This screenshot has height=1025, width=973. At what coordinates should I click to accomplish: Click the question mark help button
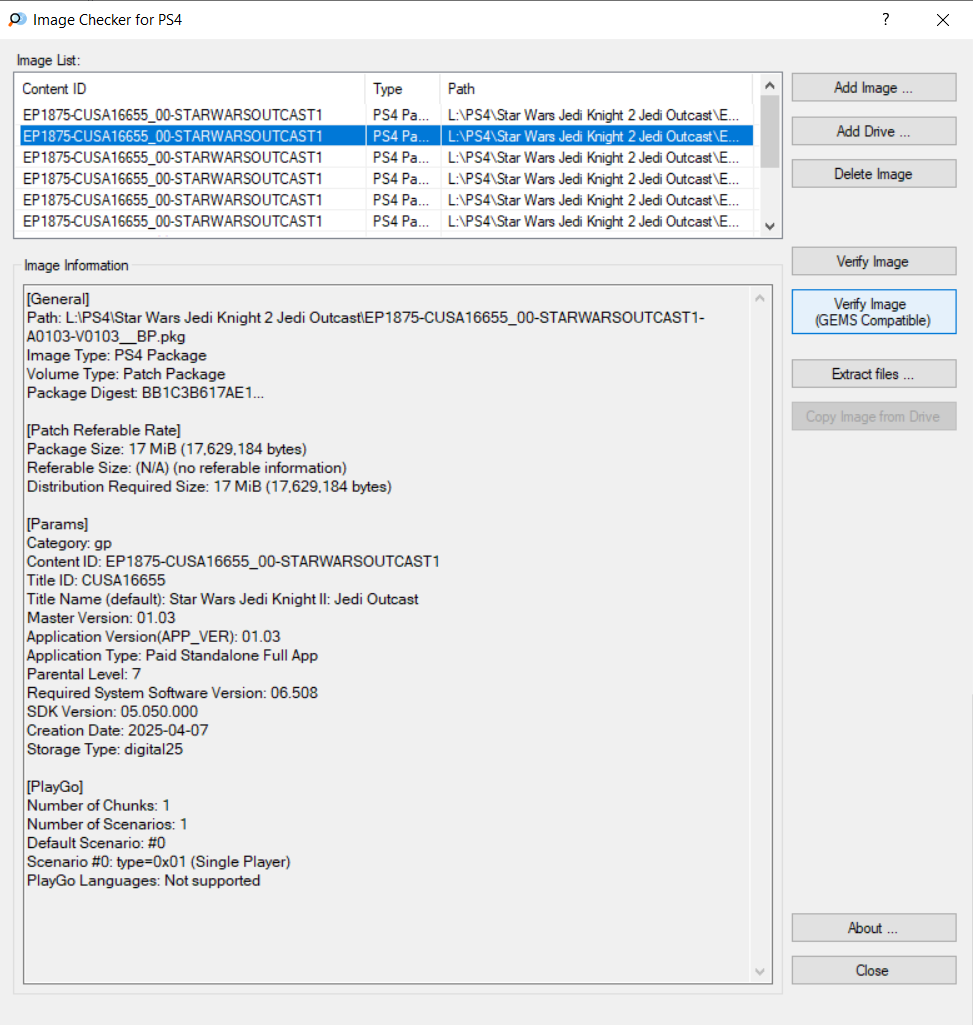(886, 19)
